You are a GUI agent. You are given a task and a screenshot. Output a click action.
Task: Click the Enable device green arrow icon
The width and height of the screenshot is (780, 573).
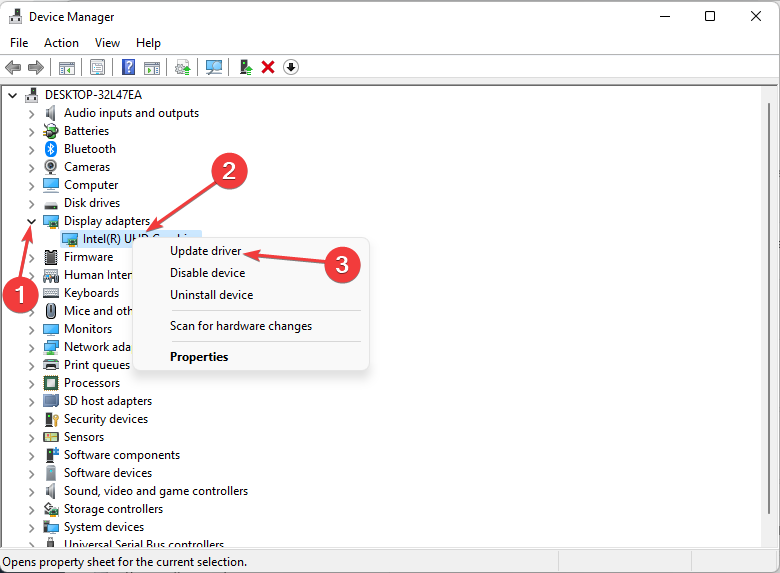246,67
